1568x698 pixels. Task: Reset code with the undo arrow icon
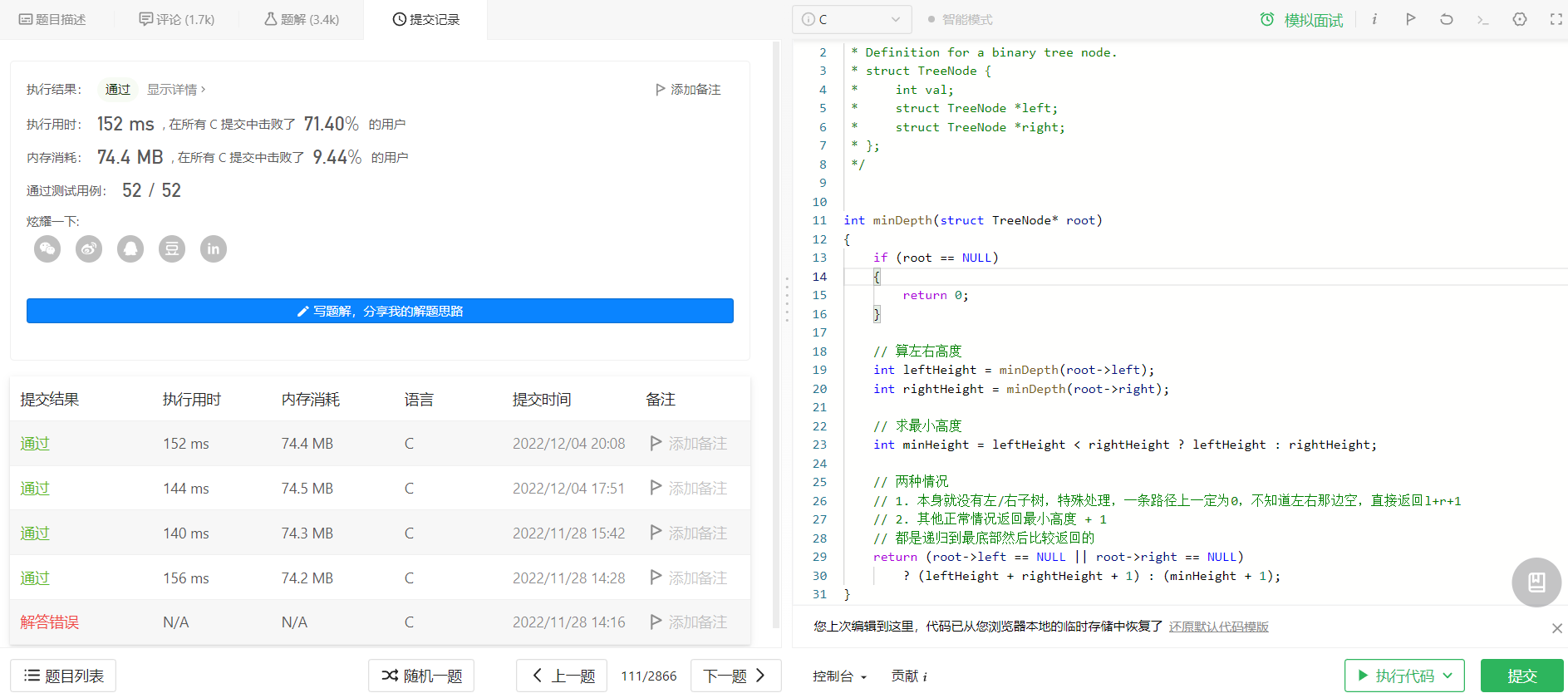tap(1447, 19)
